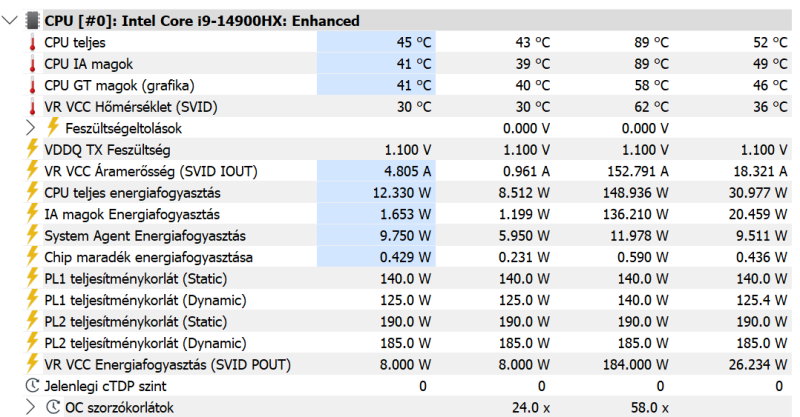Click the 26.234 W VR VCC average value
800x417 pixels.
(x=758, y=364)
